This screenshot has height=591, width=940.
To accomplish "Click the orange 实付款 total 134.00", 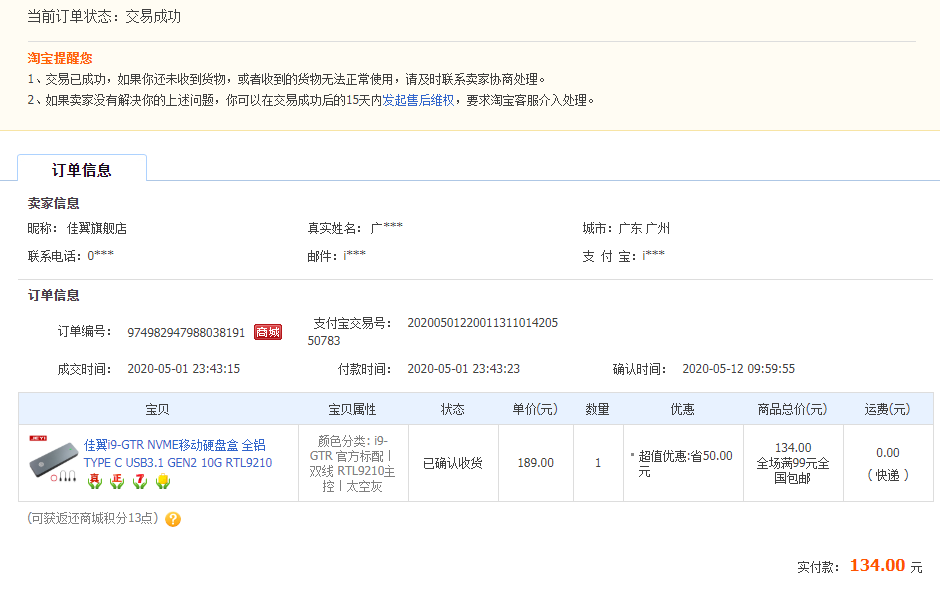I will click(877, 565).
